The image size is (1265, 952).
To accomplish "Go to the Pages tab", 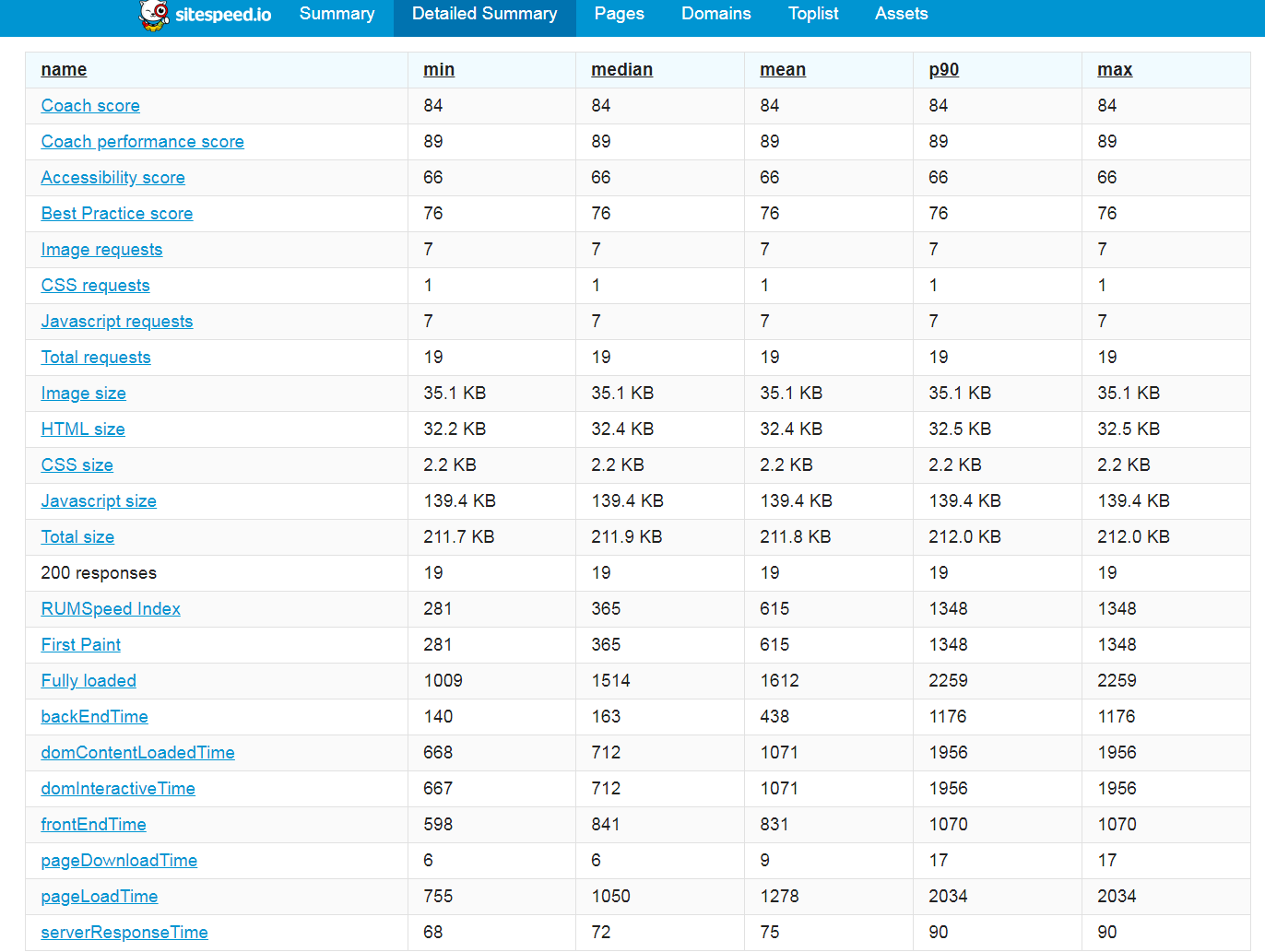I will 620,14.
